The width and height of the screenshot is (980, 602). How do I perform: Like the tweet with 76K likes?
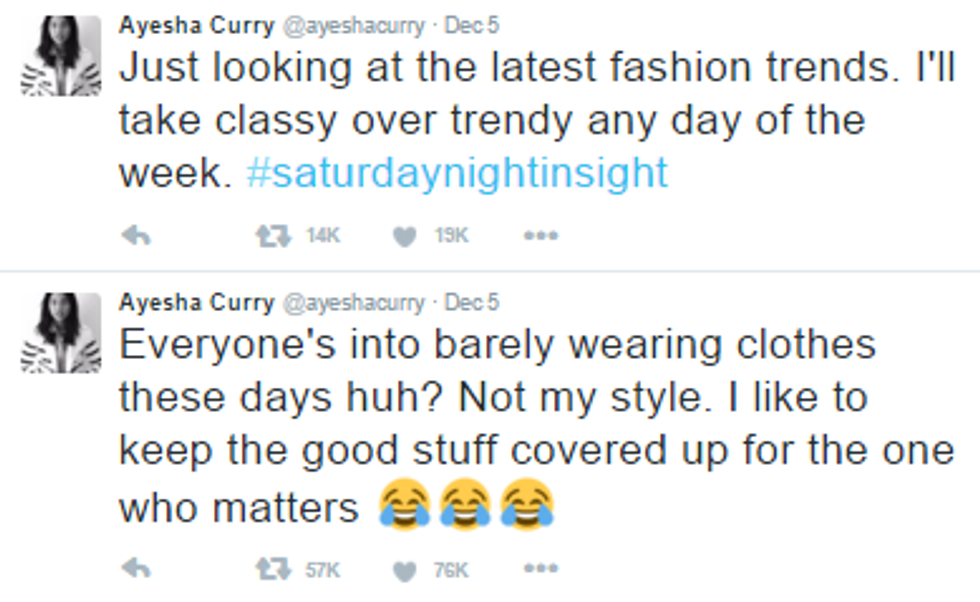[x=405, y=569]
